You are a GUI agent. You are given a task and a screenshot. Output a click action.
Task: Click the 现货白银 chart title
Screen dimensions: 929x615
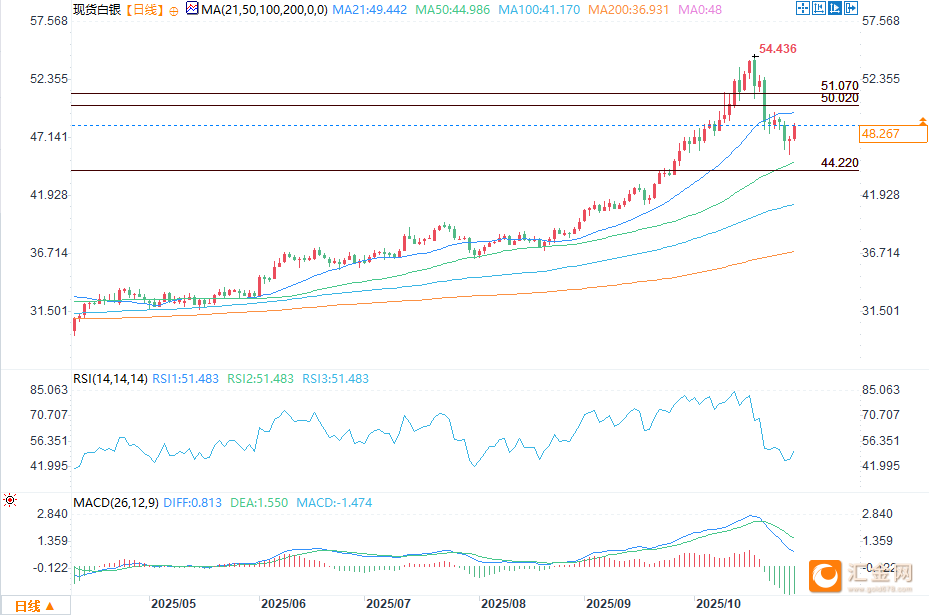click(x=97, y=9)
